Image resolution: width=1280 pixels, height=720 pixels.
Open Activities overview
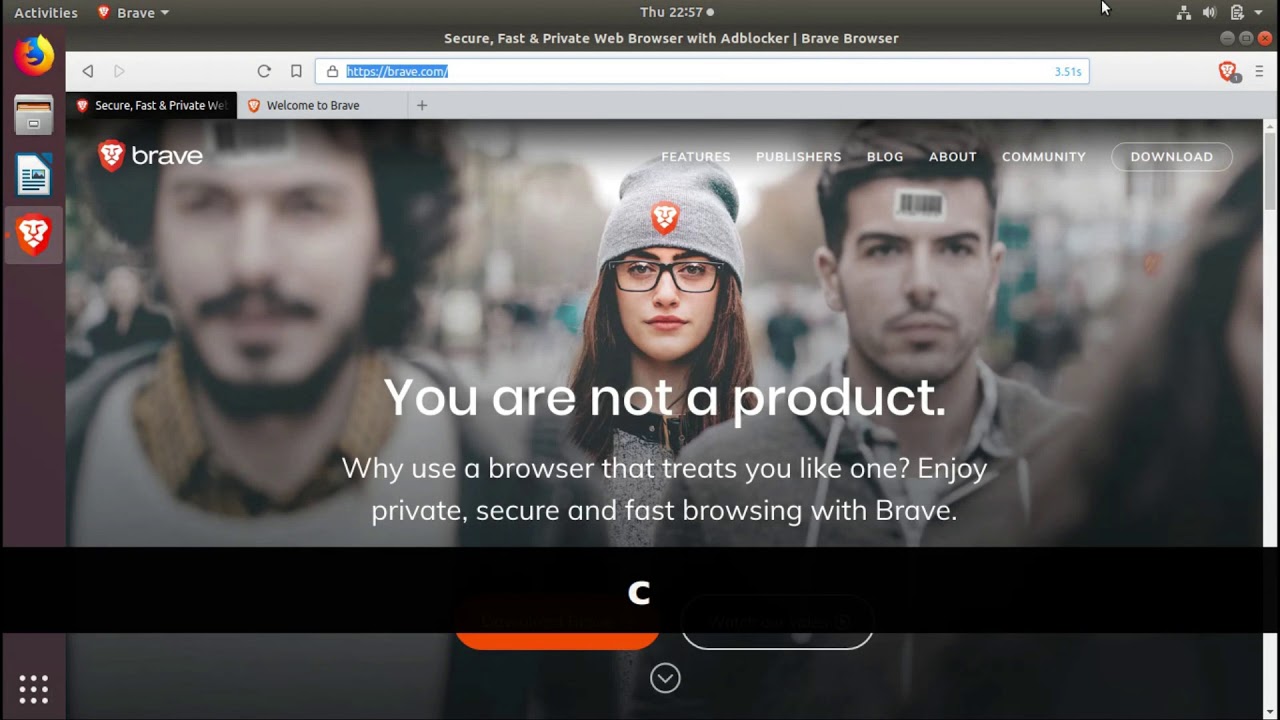pos(46,13)
